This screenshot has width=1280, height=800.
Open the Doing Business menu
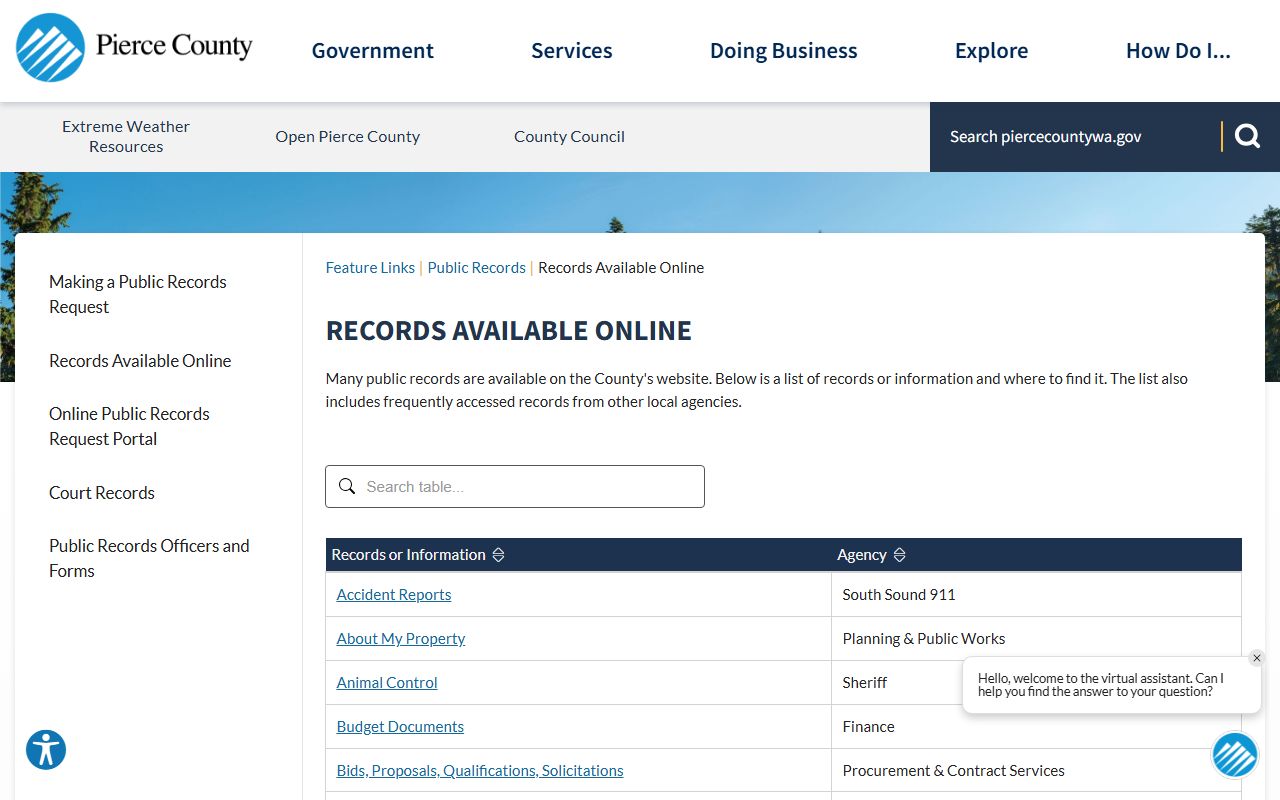pos(784,51)
